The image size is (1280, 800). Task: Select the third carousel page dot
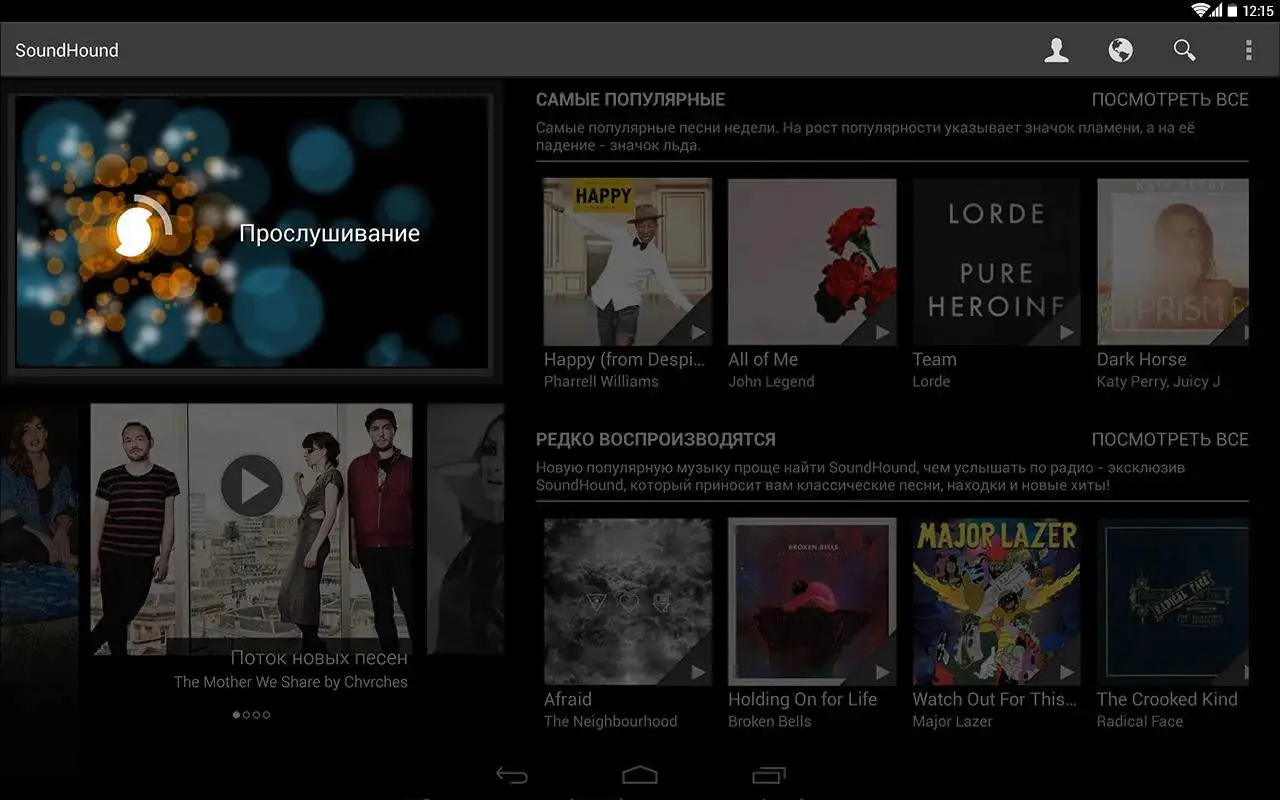[x=256, y=715]
